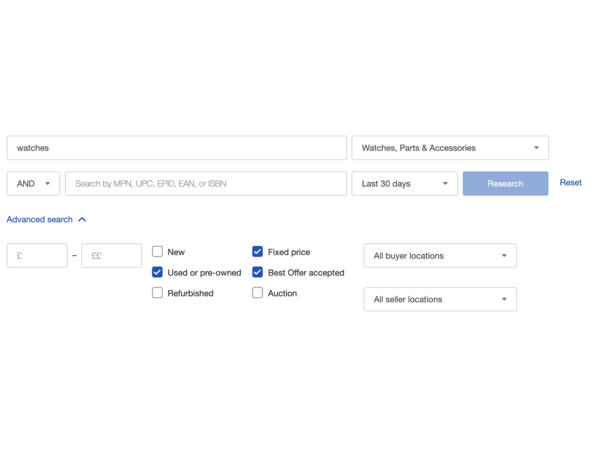Click the Last 30 days arrow icon

tap(445, 184)
